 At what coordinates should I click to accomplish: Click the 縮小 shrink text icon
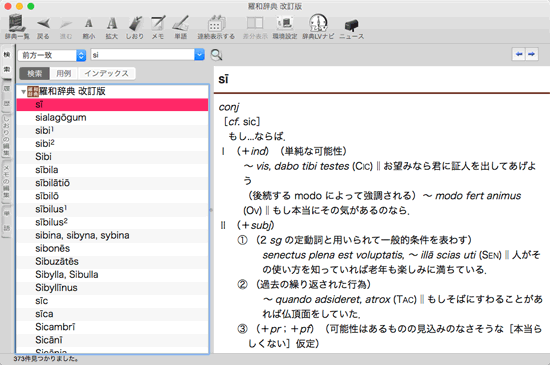(88, 27)
